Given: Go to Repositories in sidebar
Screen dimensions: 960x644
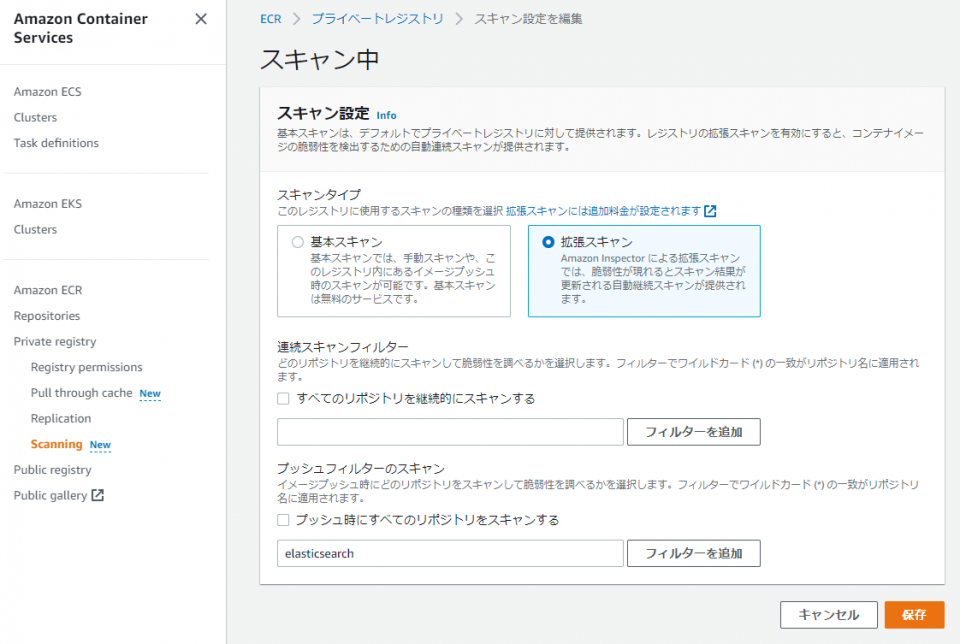Looking at the screenshot, I should pos(47,316).
